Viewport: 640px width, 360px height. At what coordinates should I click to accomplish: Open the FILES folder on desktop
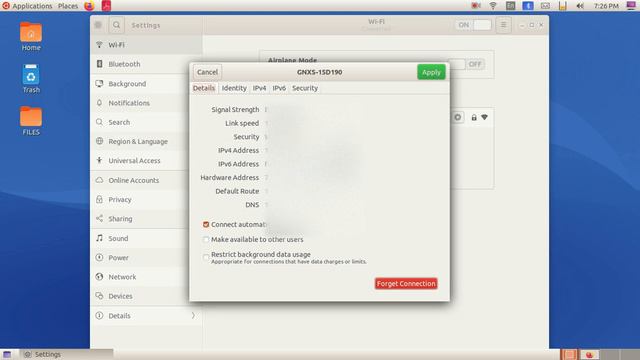31,121
